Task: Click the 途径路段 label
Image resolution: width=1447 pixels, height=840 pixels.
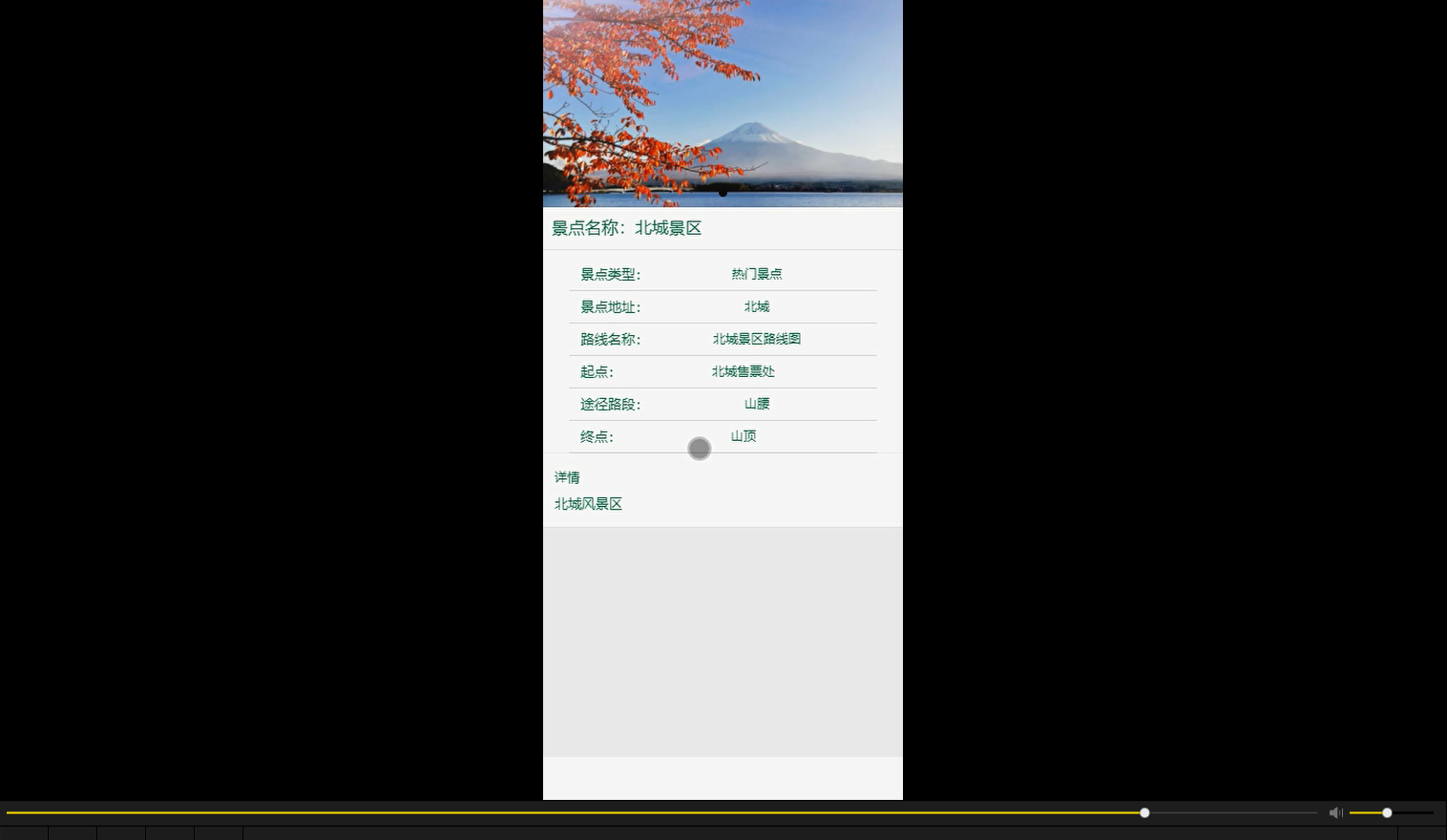Action: click(x=610, y=404)
